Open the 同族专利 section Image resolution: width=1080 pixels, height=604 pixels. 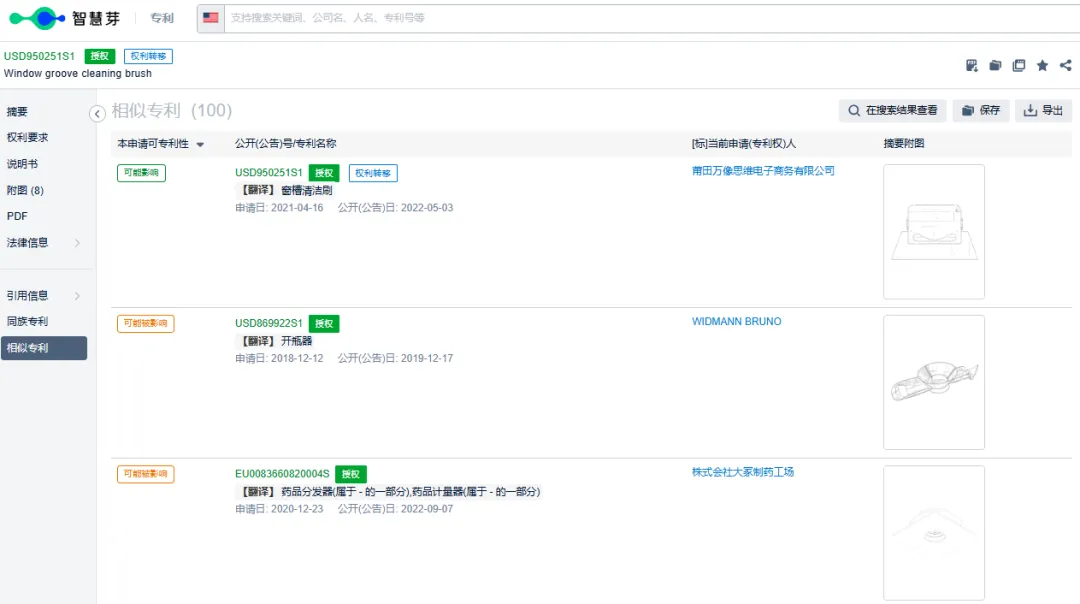pyautogui.click(x=28, y=321)
